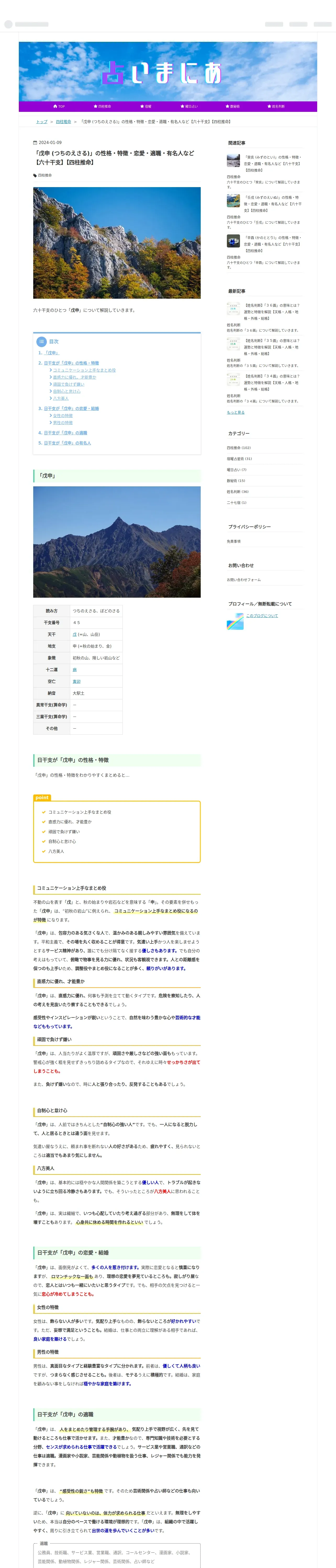Open 四柱推命 in the purple navigation bar
This screenshot has width=336, height=1568.
pyautogui.click(x=102, y=107)
